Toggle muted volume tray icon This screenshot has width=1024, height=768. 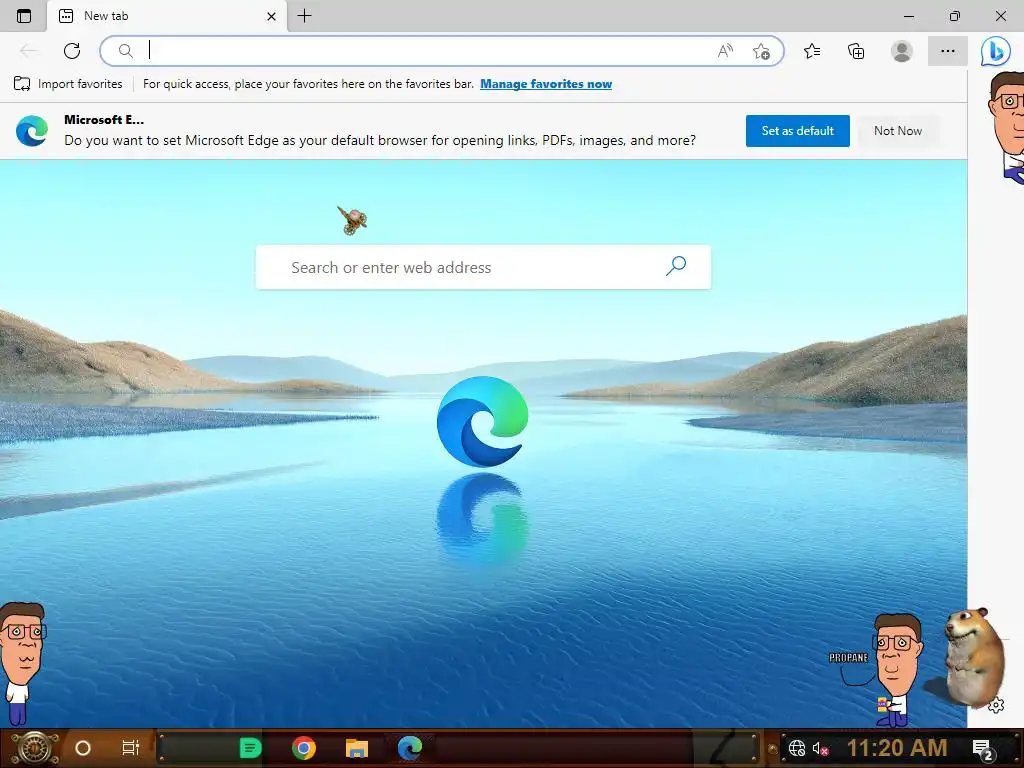click(x=820, y=748)
